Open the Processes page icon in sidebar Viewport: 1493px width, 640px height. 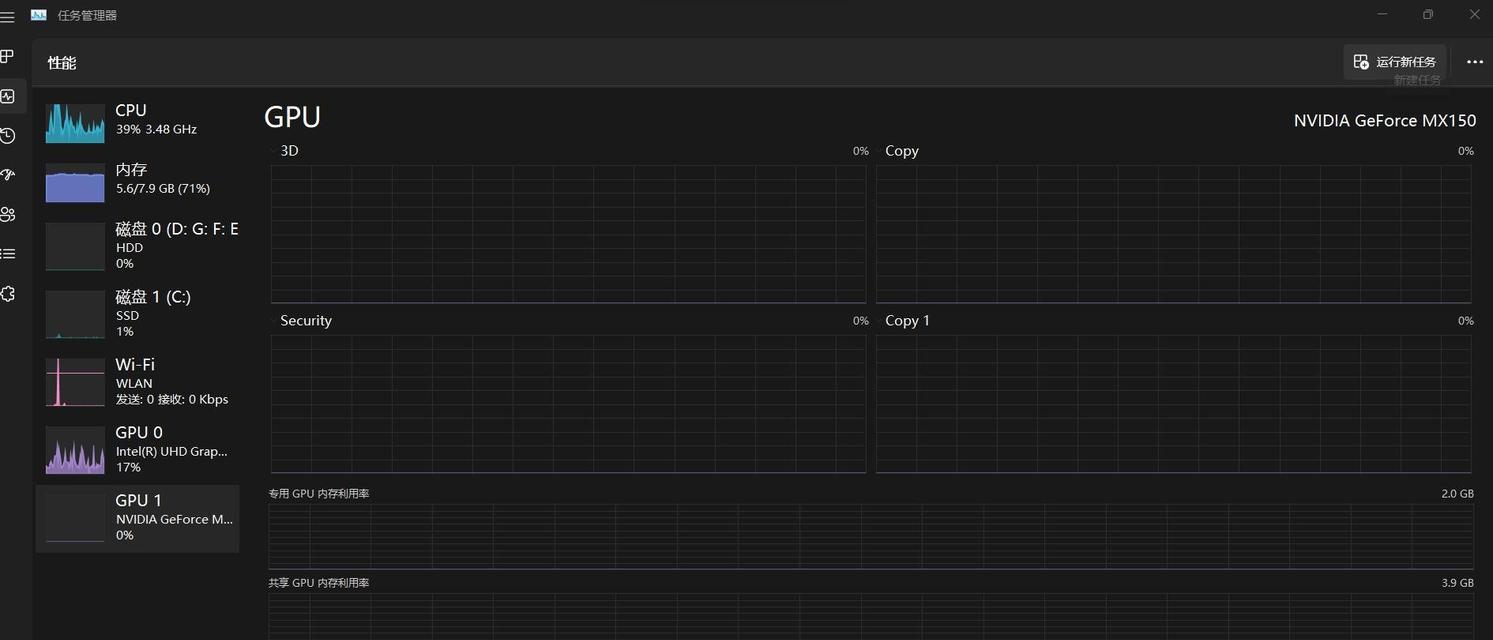tap(7, 57)
